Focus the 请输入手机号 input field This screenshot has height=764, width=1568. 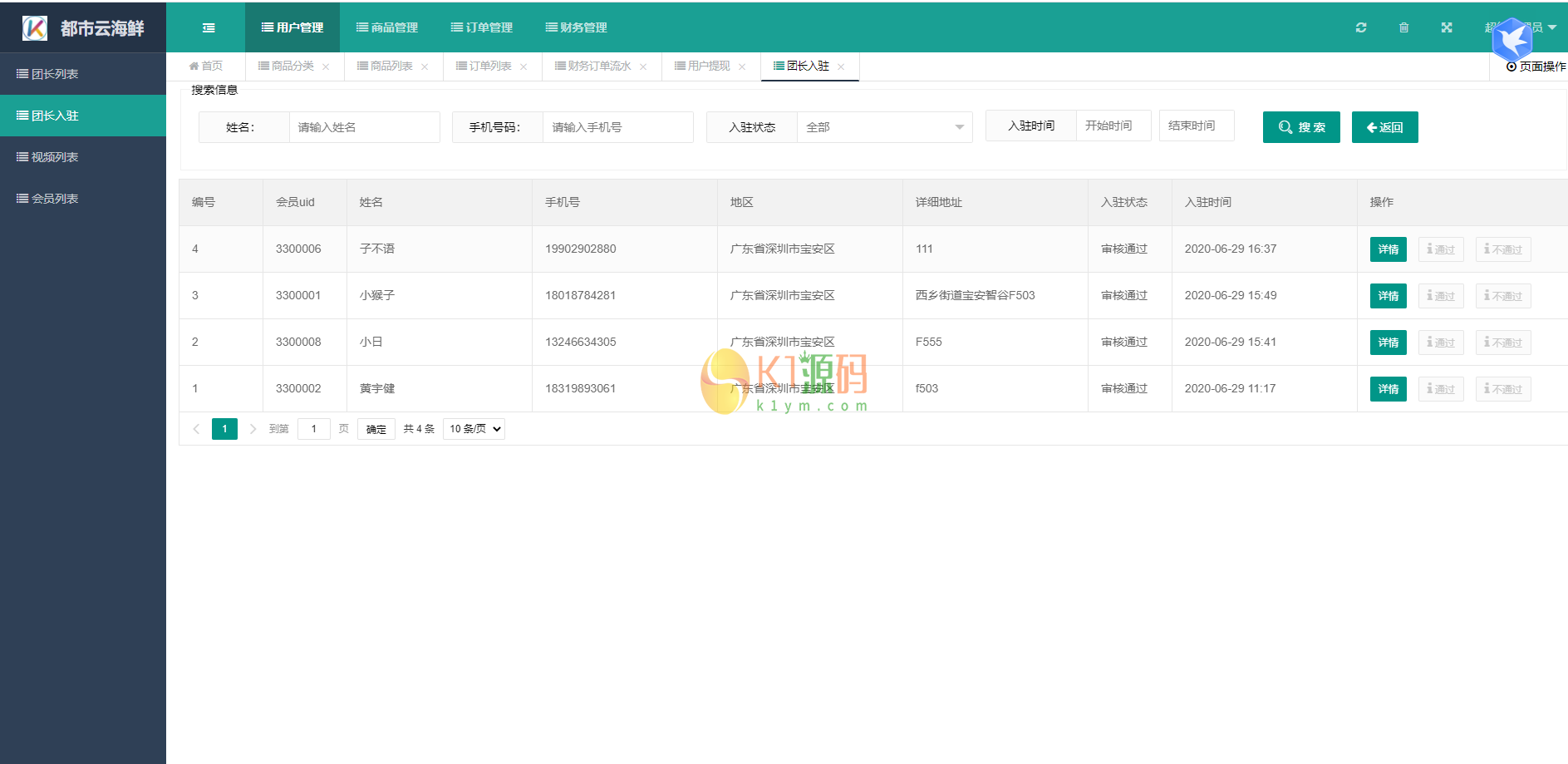pyautogui.click(x=617, y=127)
